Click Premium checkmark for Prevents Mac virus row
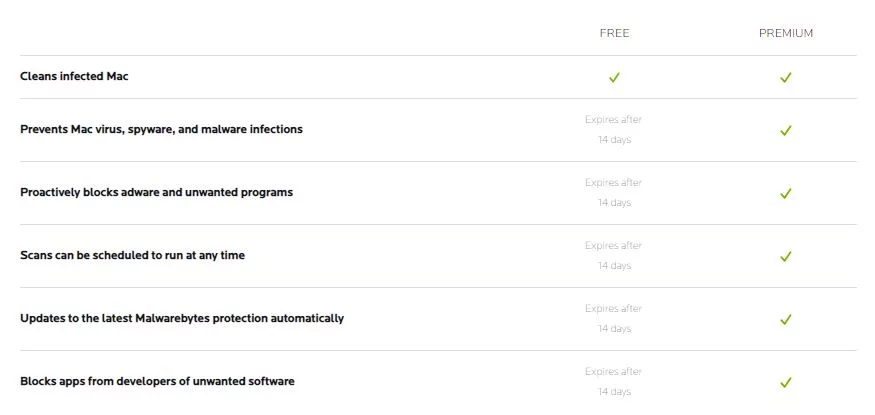Image resolution: width=875 pixels, height=415 pixels. coord(785,131)
